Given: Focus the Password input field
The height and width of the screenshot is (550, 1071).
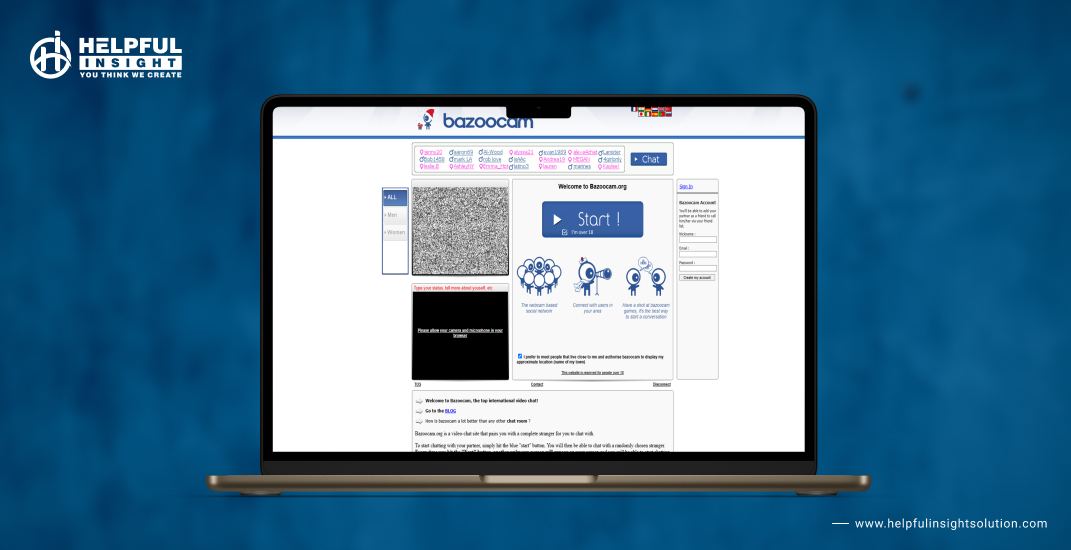Looking at the screenshot, I should [x=698, y=269].
